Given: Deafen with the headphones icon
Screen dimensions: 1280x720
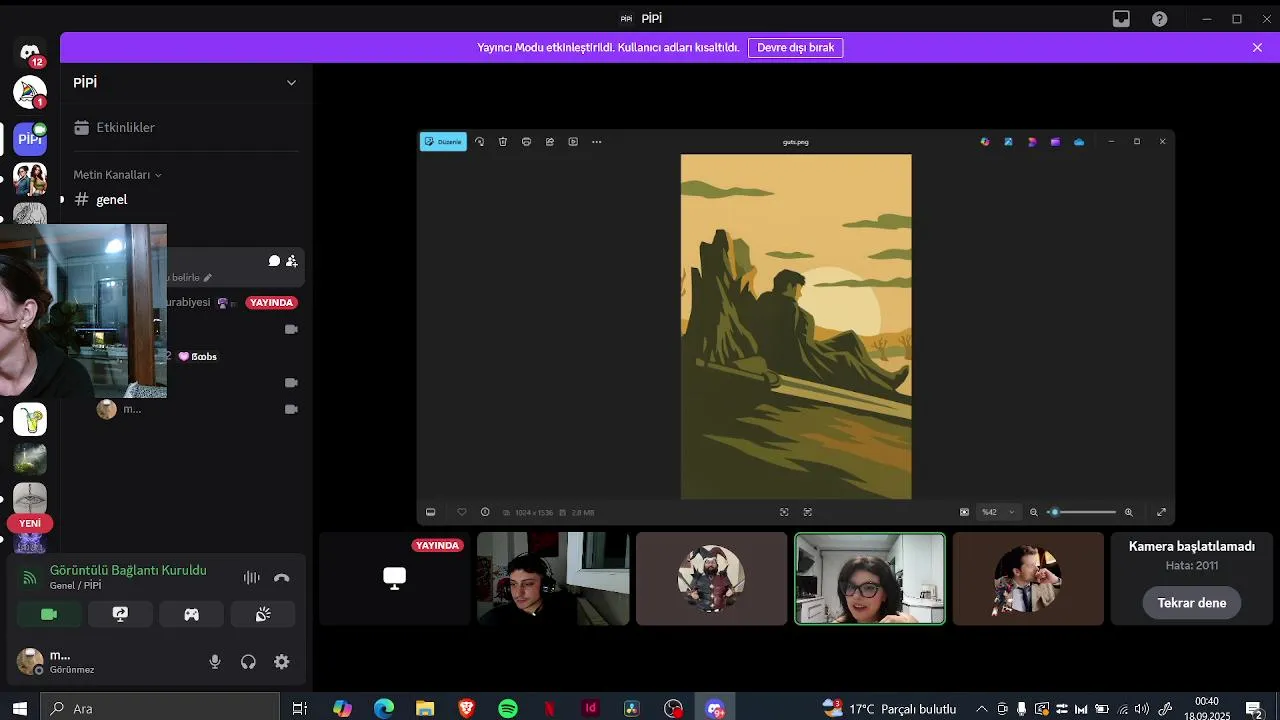Looking at the screenshot, I should point(248,662).
